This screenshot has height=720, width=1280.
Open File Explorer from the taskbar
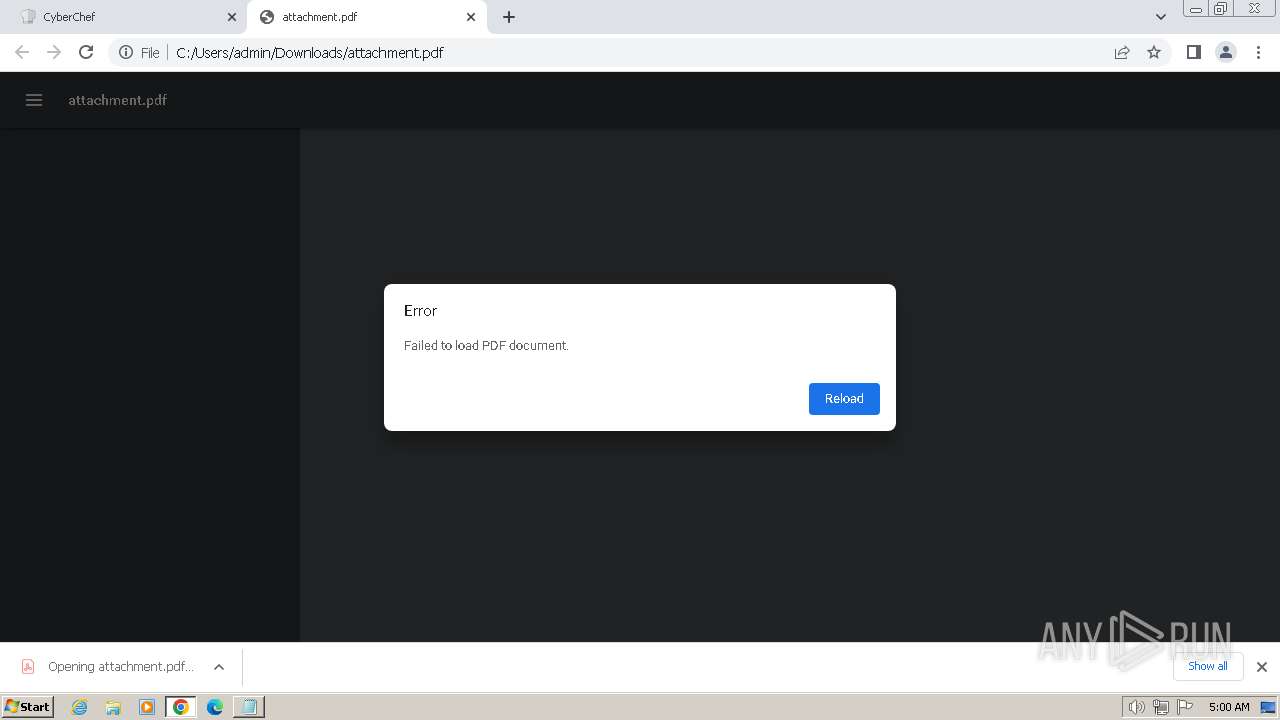tap(113, 707)
